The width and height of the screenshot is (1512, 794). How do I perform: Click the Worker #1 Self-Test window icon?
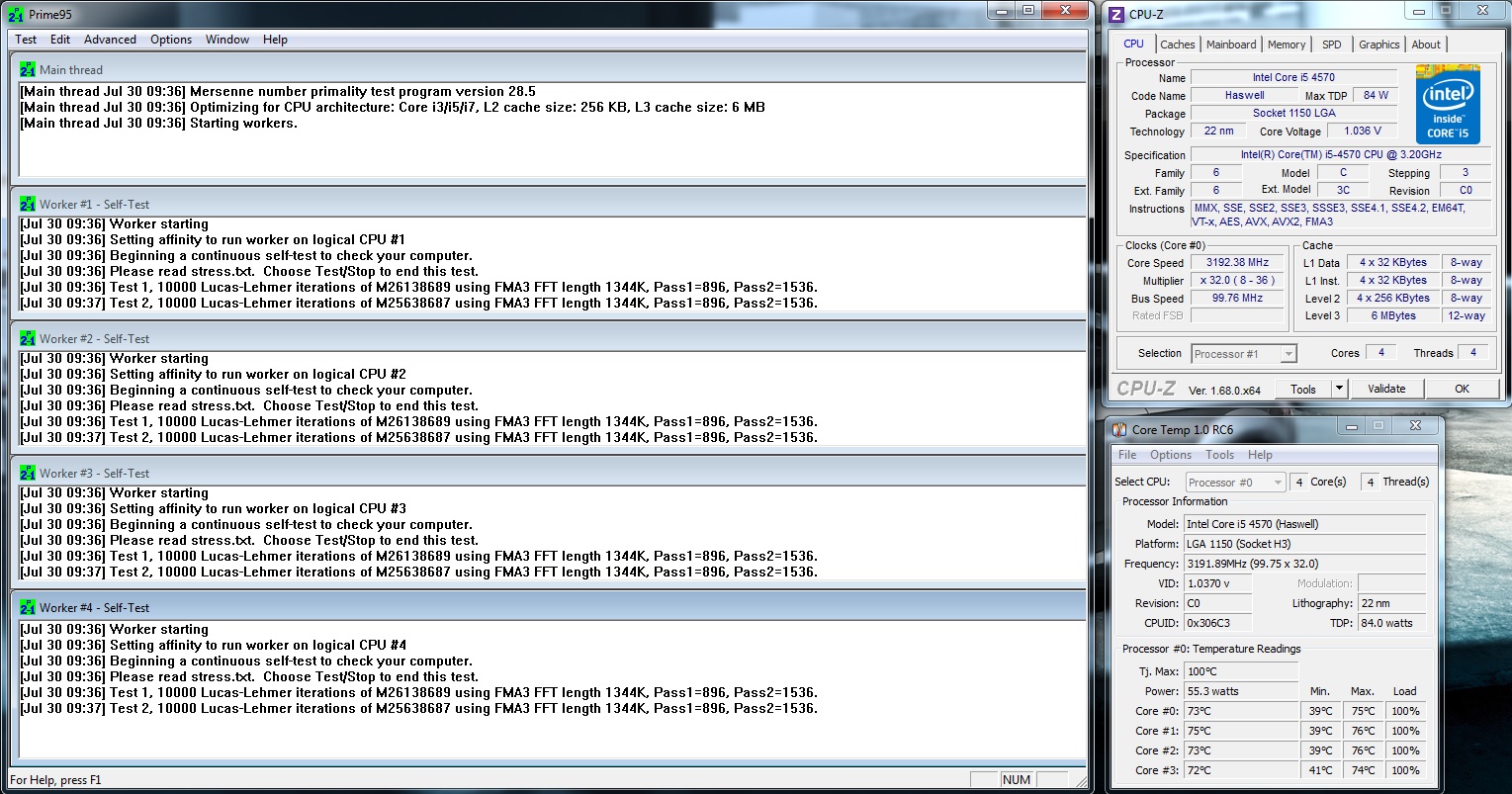[28, 204]
